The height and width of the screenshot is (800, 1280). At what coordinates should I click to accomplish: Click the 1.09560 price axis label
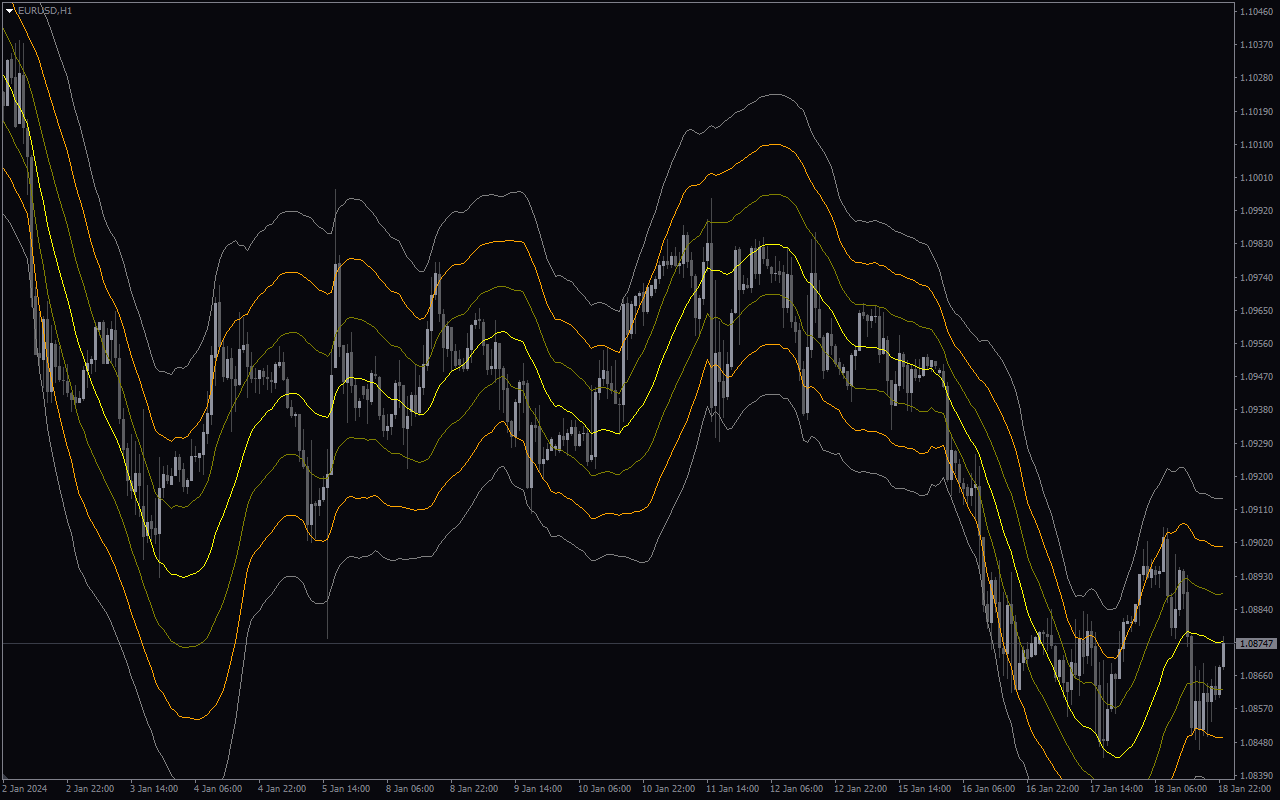[x=1256, y=344]
